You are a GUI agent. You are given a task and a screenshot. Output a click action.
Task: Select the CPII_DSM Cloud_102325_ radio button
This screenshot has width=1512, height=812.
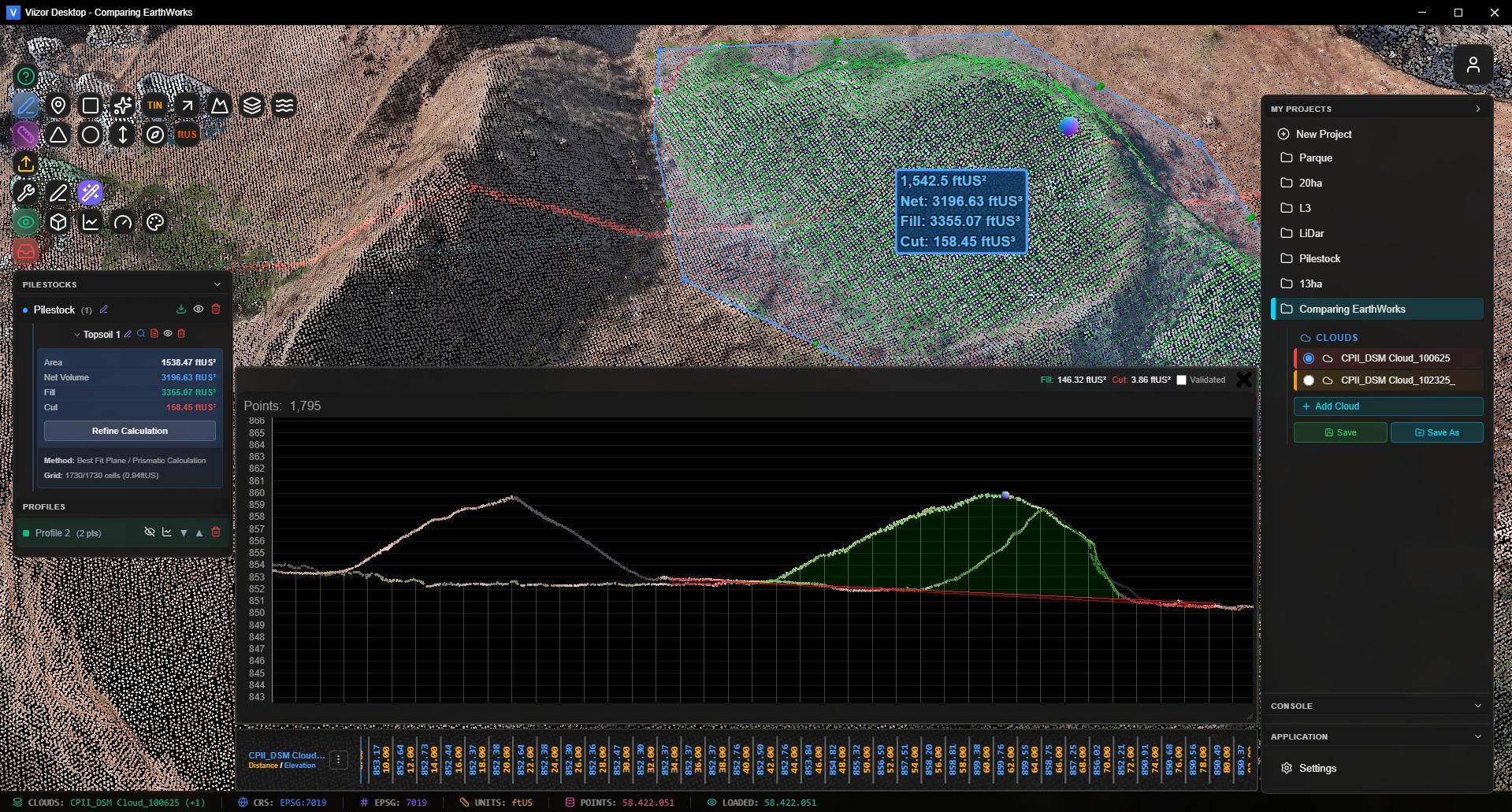[1309, 380]
